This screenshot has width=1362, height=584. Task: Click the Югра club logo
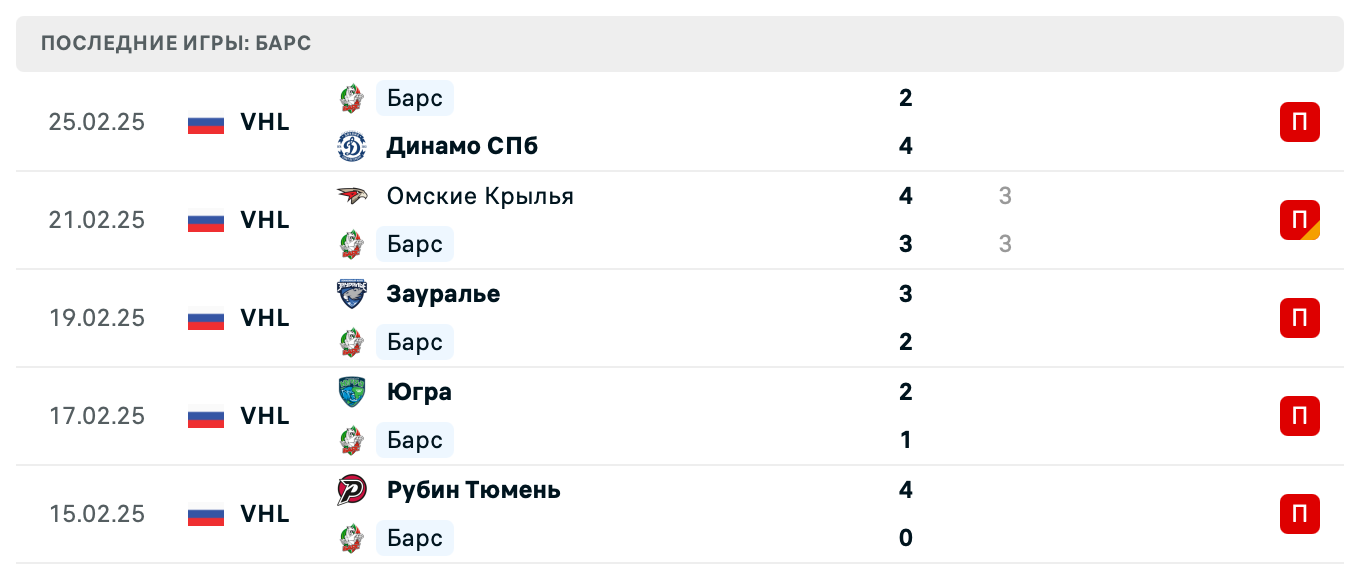[x=352, y=392]
